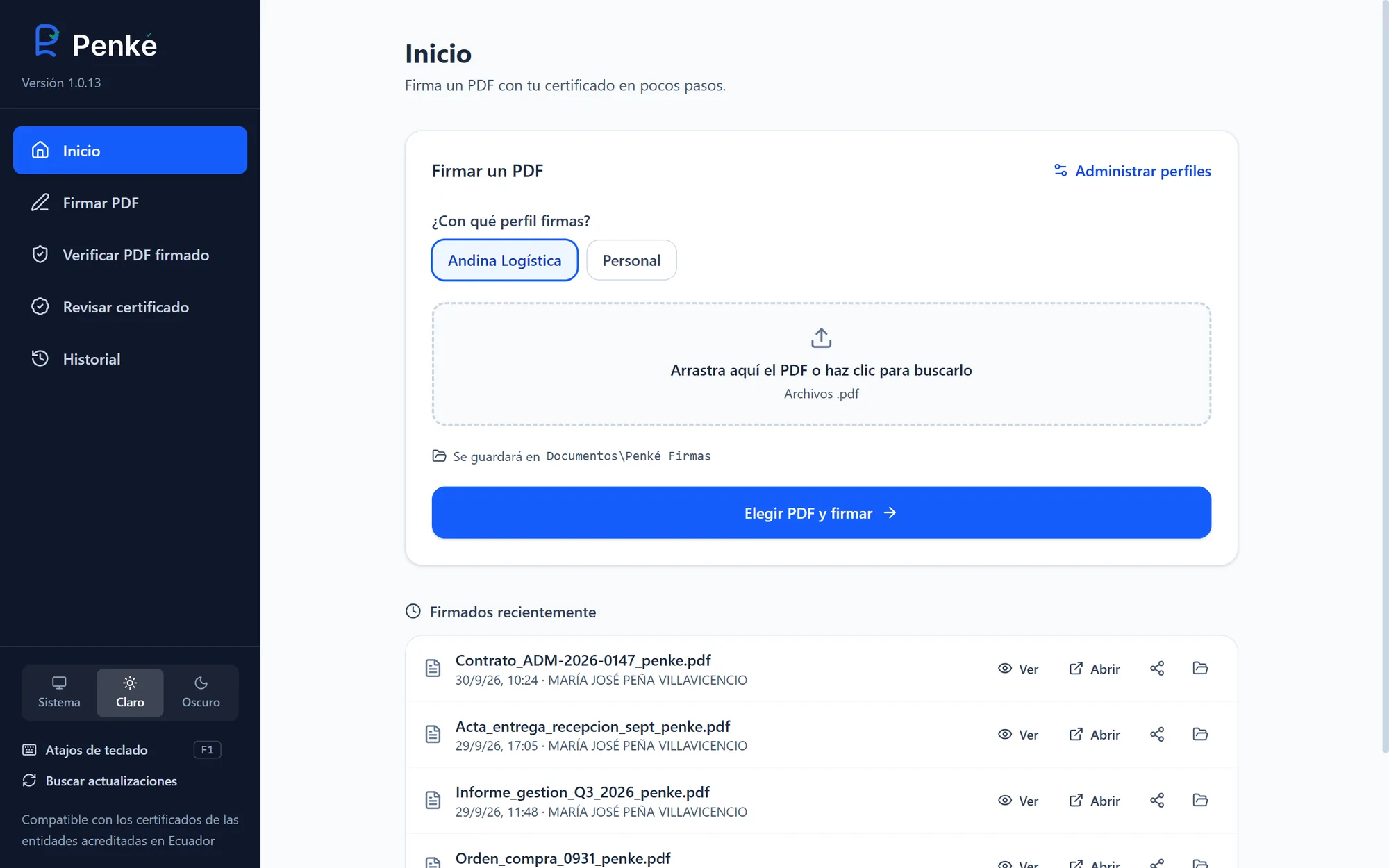Open Revisar certificado page
Viewport: 1389px width, 868px height.
tap(130, 306)
